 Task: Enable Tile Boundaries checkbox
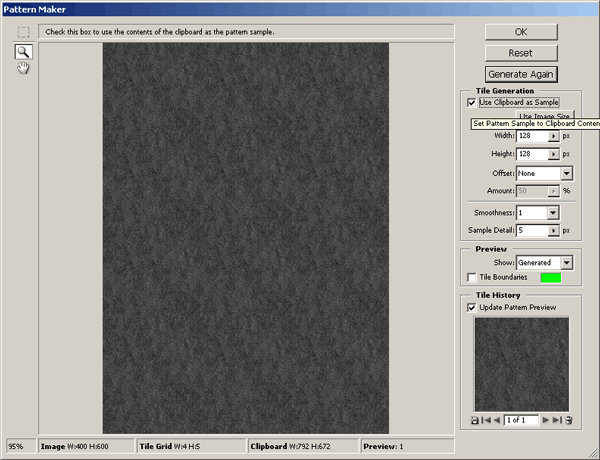coord(472,277)
